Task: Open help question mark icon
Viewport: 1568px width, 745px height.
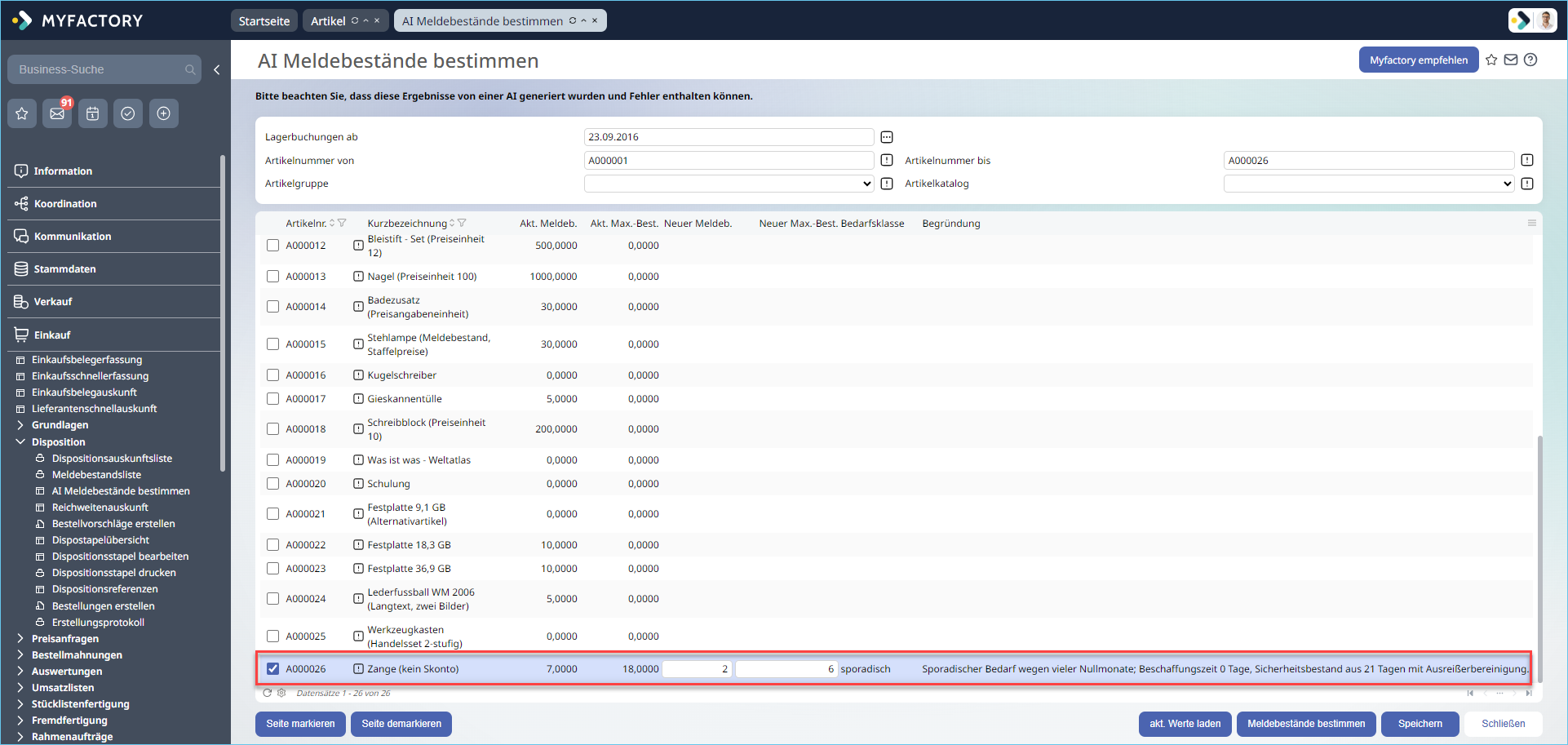Action: (x=1530, y=60)
